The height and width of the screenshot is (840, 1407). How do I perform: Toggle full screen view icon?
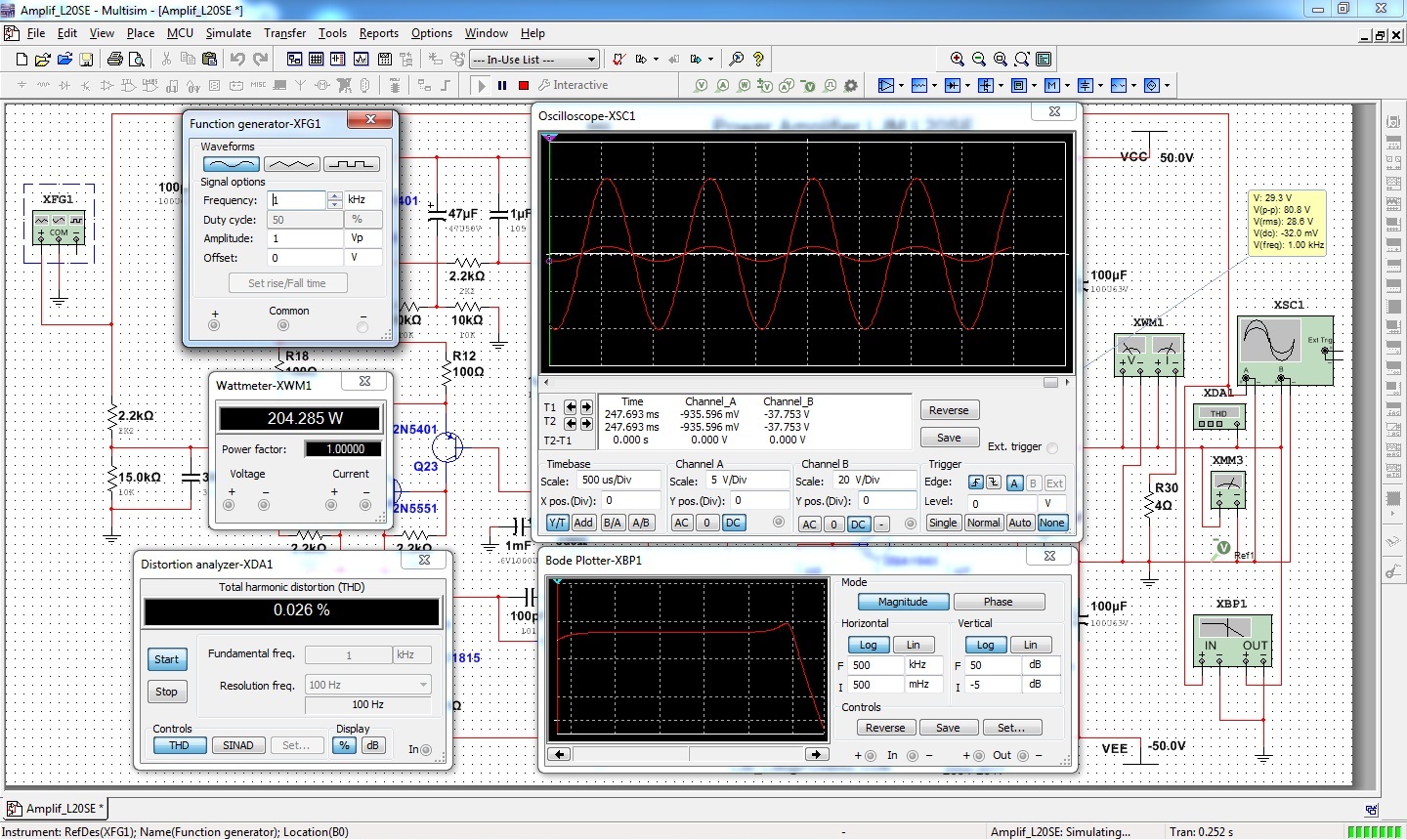tap(1044, 60)
